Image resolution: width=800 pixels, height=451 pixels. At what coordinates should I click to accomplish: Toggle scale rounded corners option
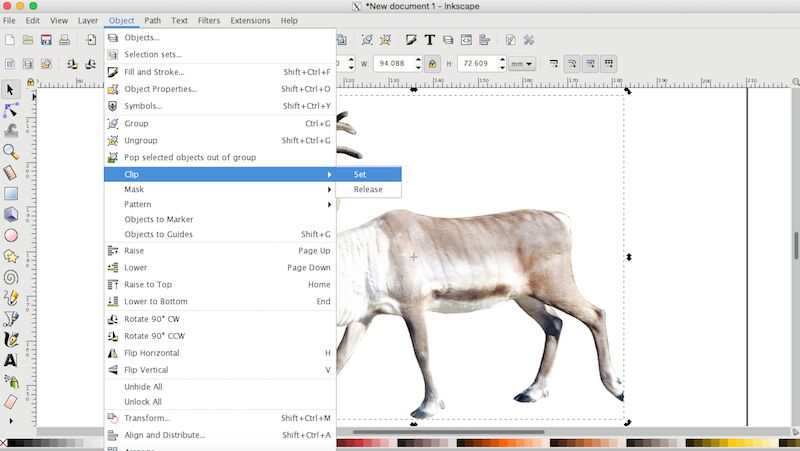click(572, 64)
